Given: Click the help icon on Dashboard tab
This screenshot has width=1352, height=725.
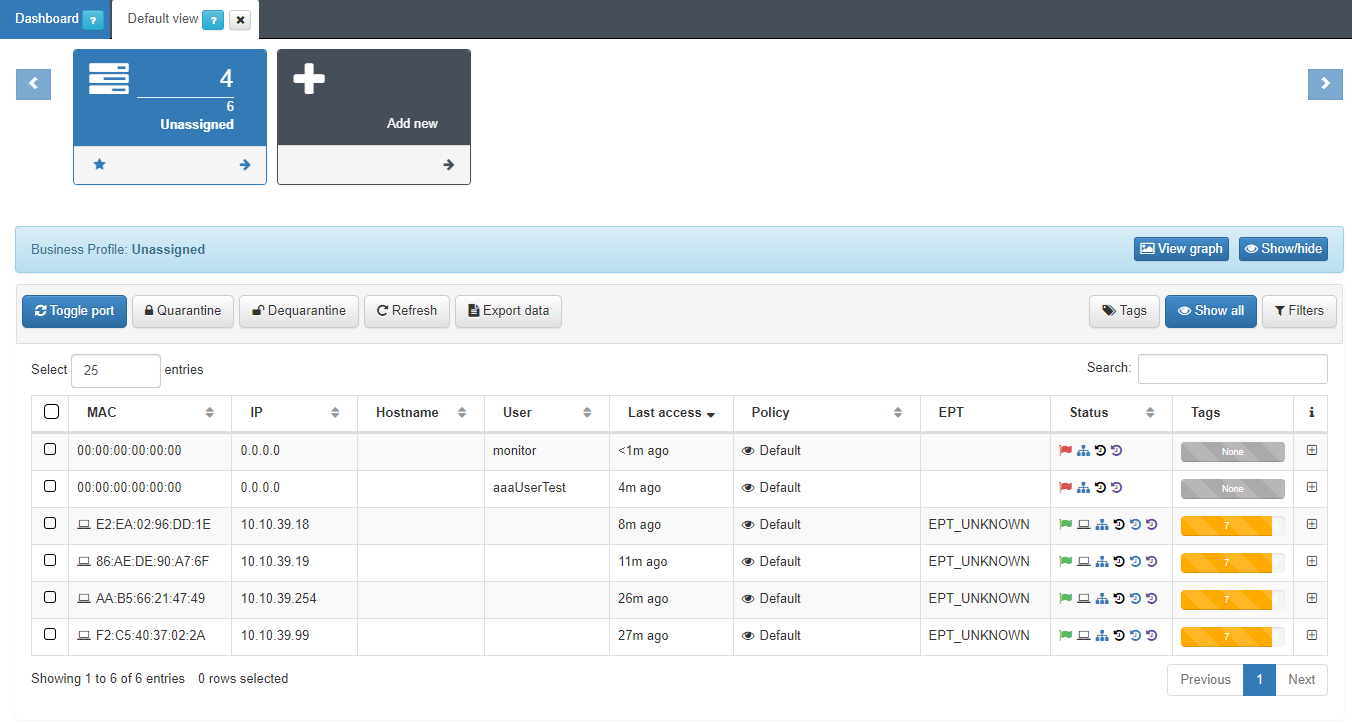Looking at the screenshot, I should tap(92, 20).
